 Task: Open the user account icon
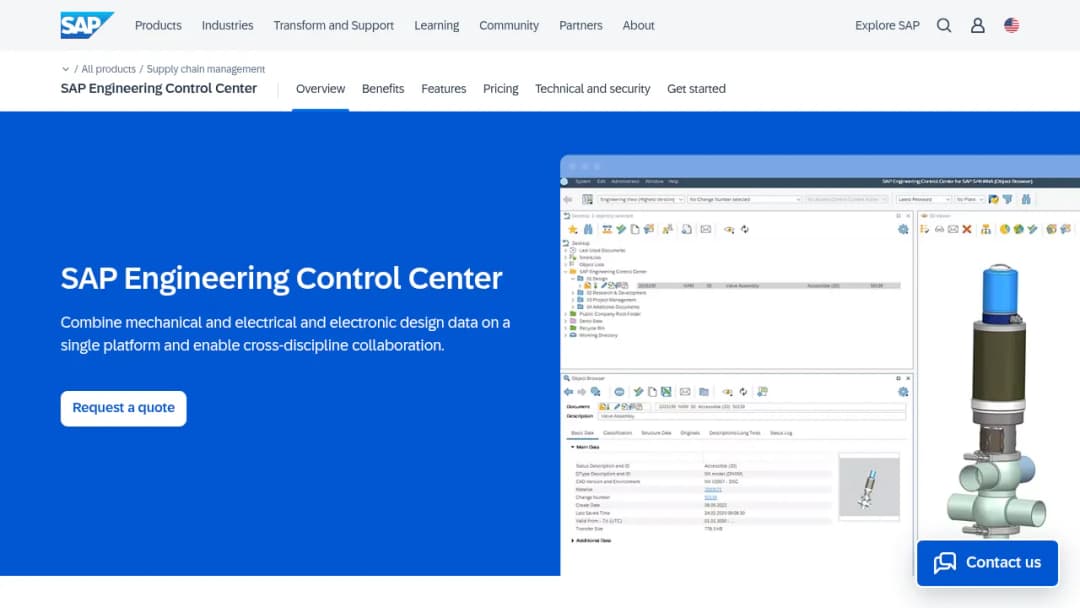click(977, 25)
